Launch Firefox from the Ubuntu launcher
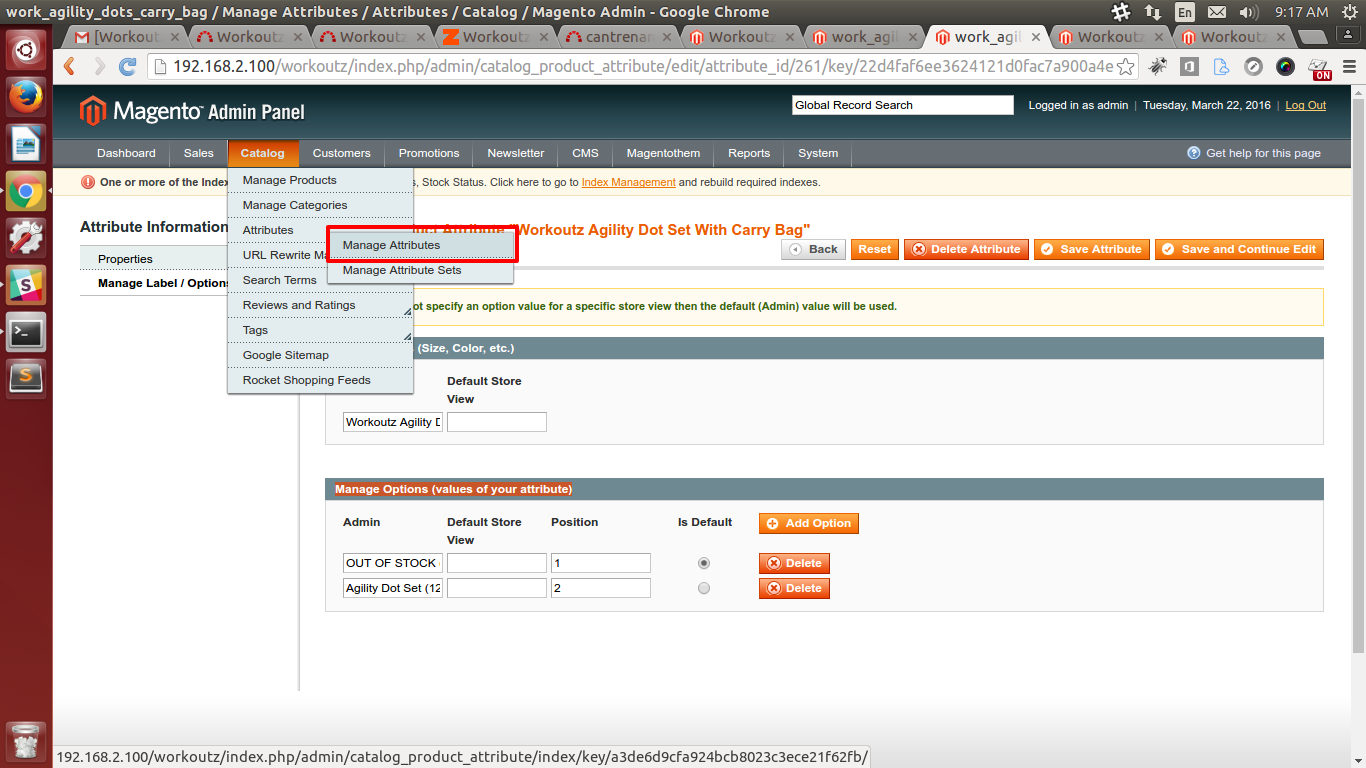 [26, 96]
